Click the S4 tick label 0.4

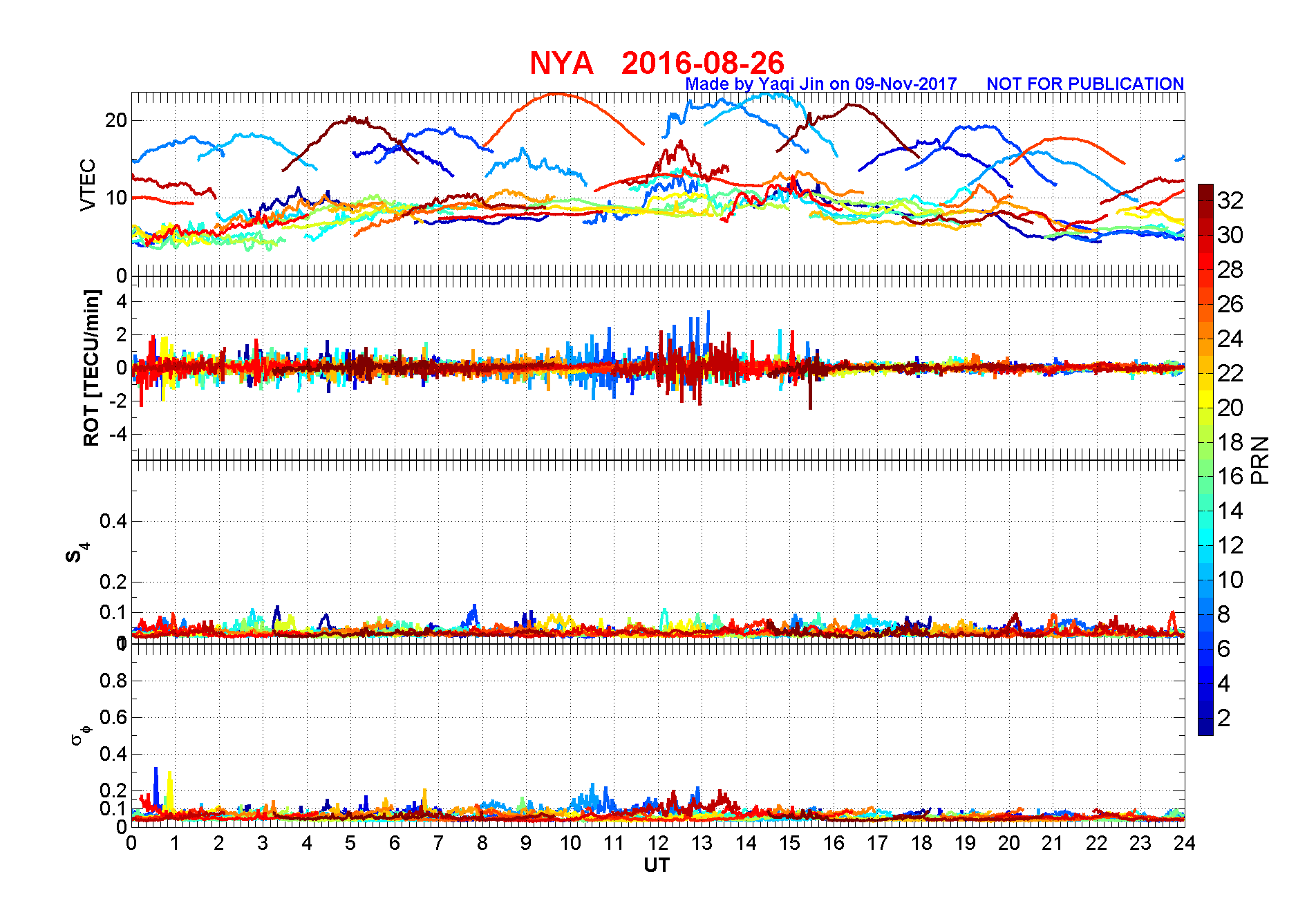113,521
